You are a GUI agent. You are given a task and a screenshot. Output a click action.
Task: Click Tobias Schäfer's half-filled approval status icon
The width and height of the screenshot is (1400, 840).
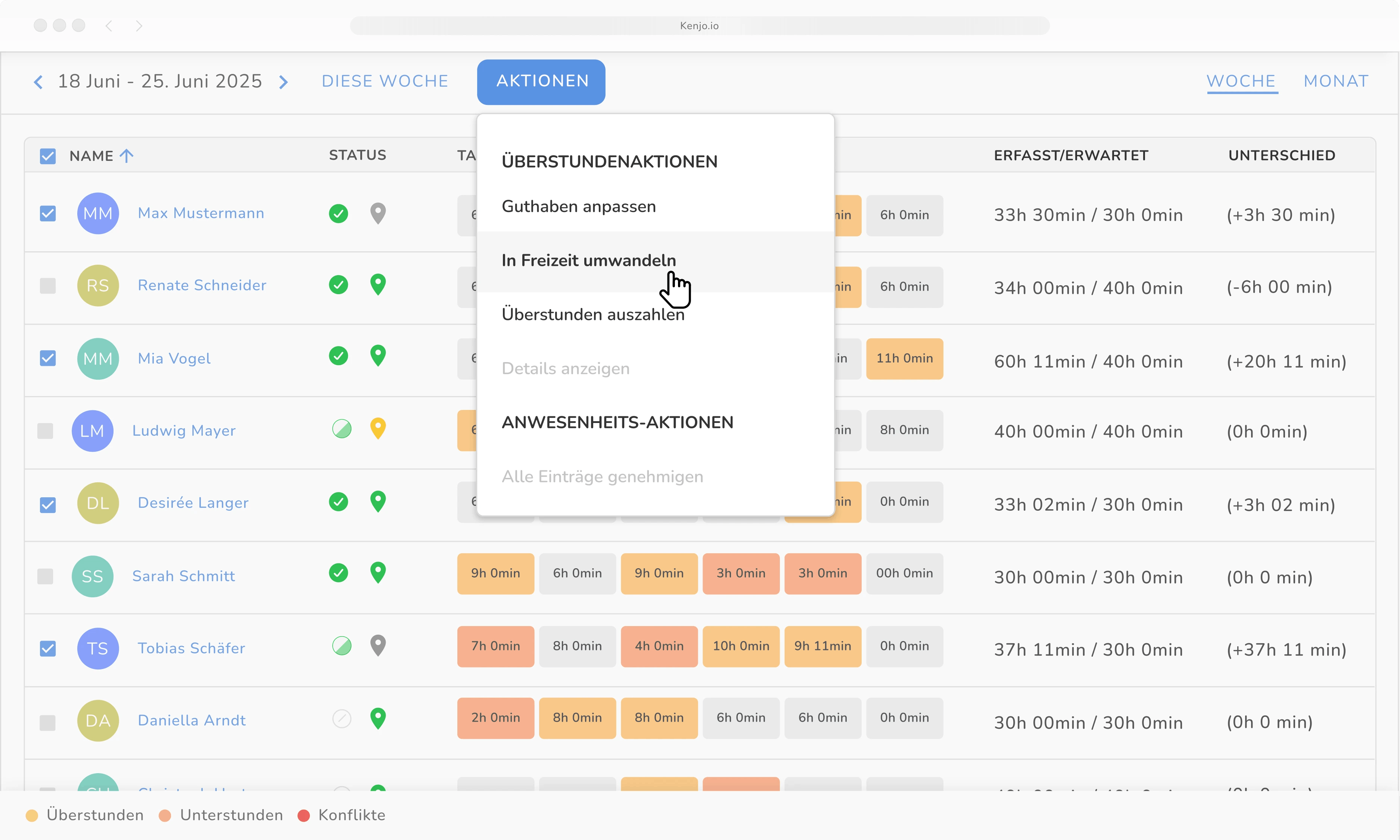point(342,646)
